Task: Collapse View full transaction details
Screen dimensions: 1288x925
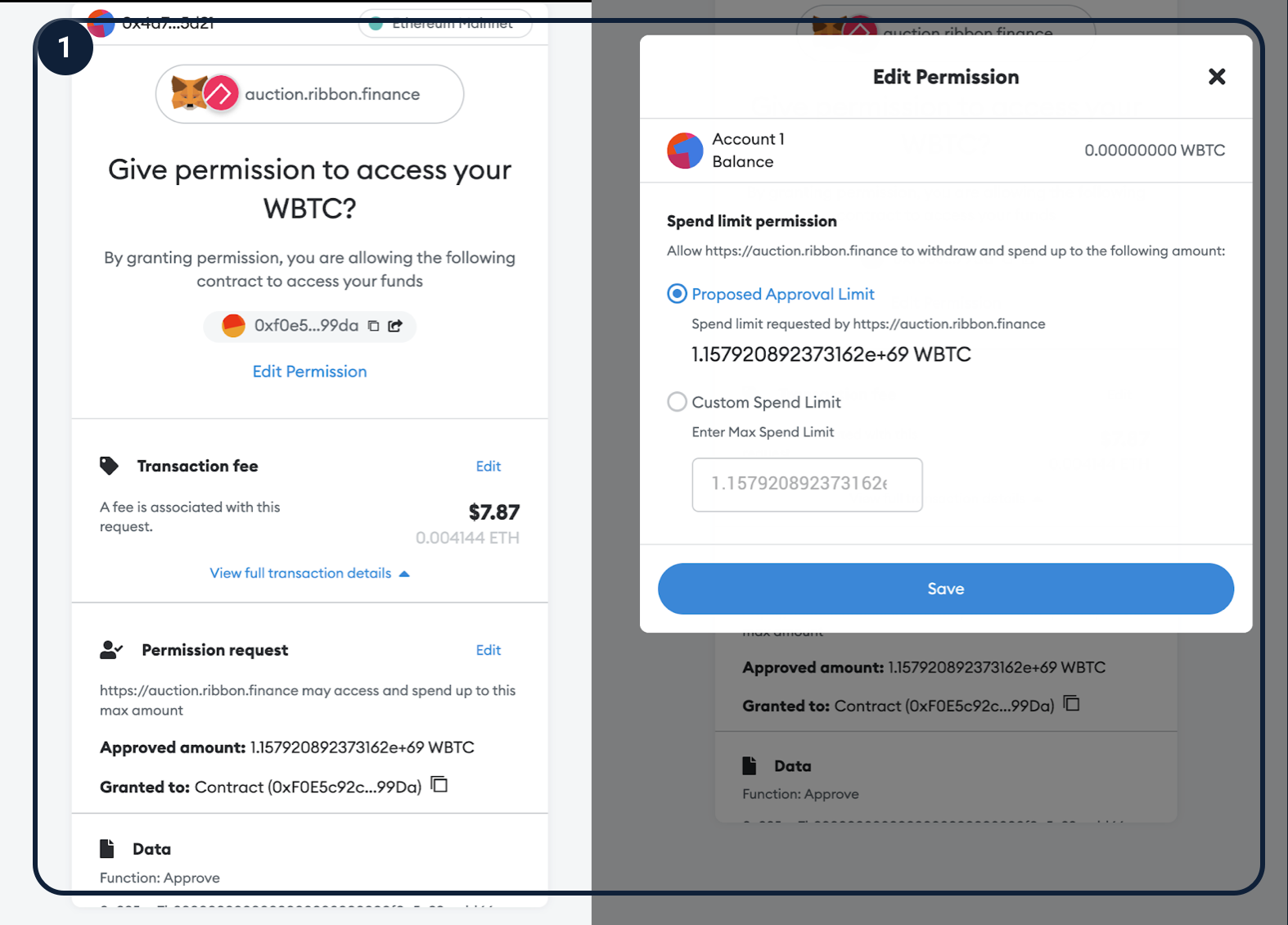Action: click(x=309, y=573)
